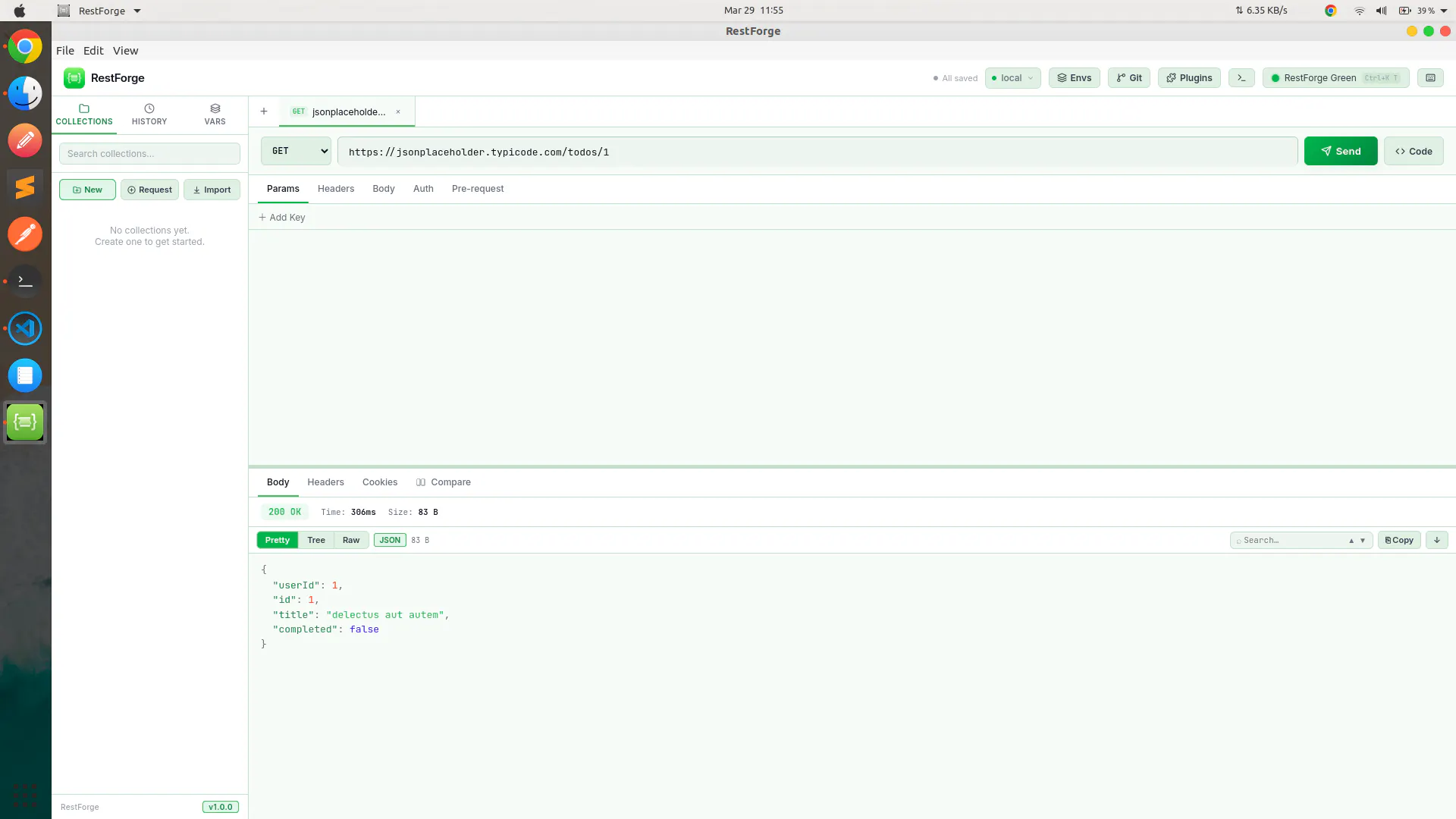Add a request using the Request button
Viewport: 1456px width, 819px height.
149,190
